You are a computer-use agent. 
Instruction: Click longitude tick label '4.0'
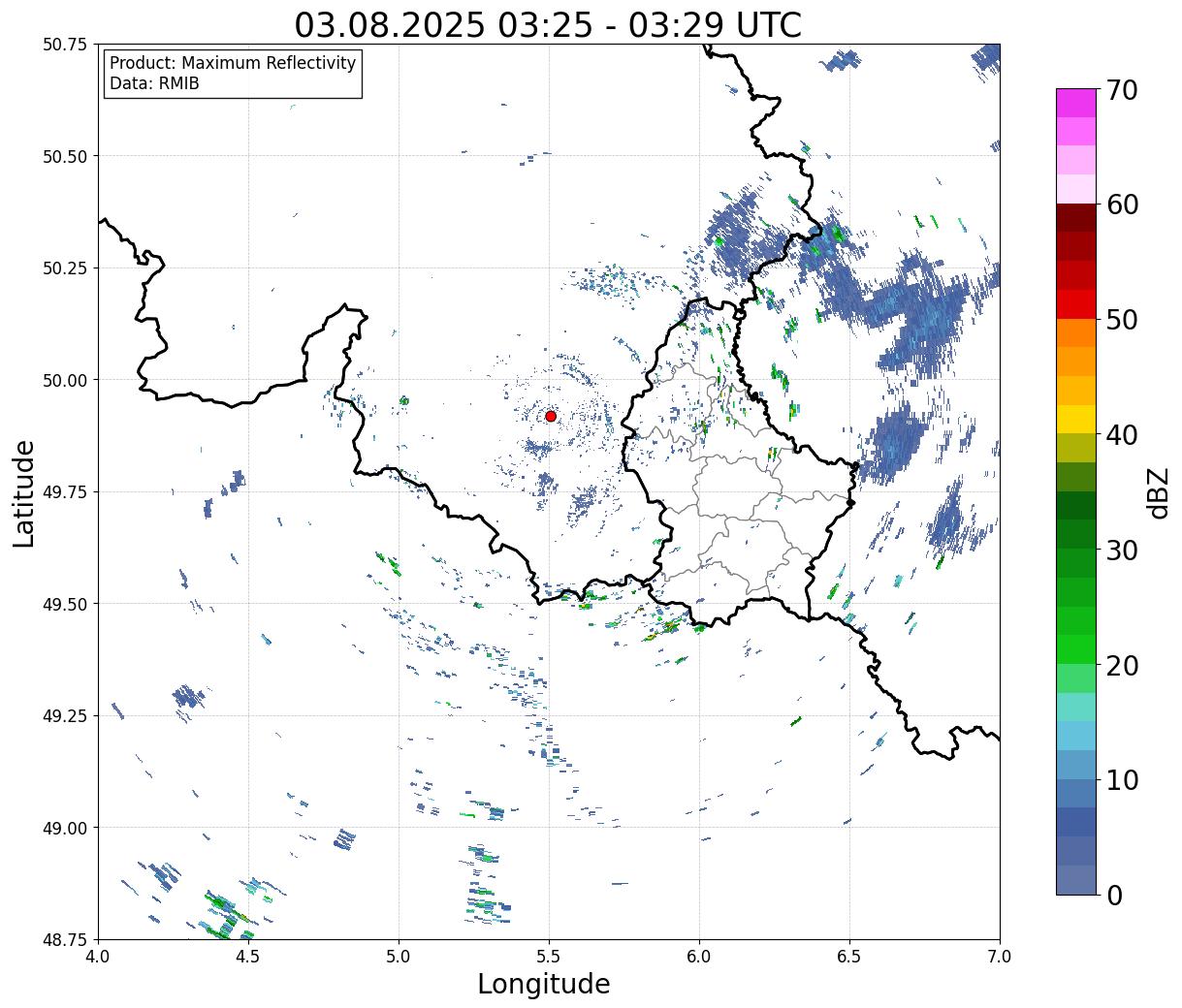[x=98, y=957]
